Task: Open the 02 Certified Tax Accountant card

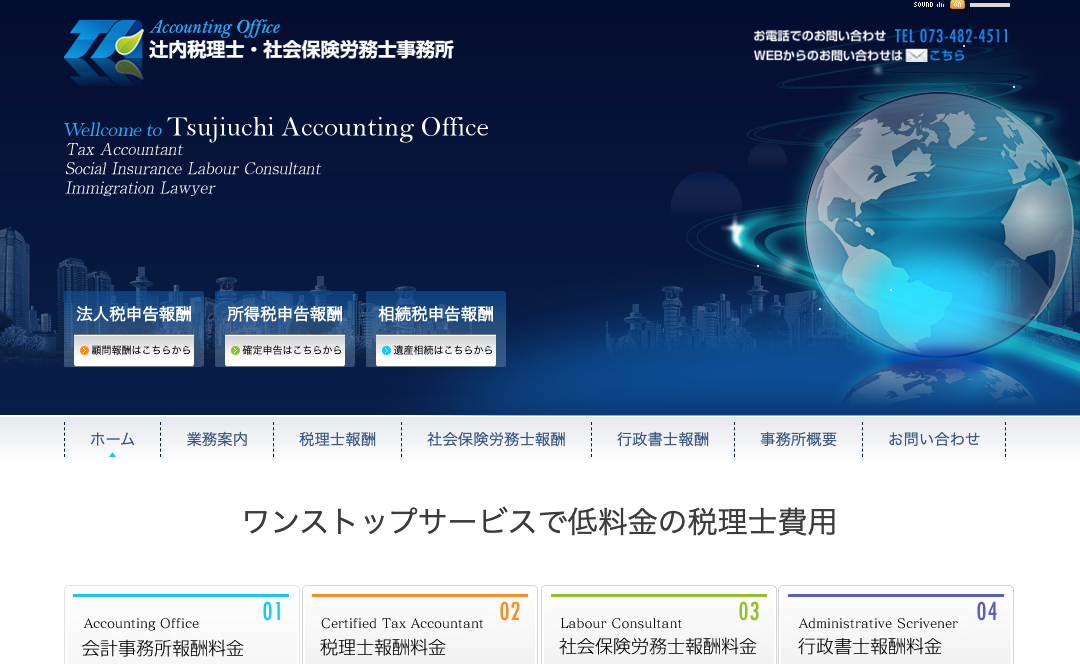Action: tap(420, 628)
